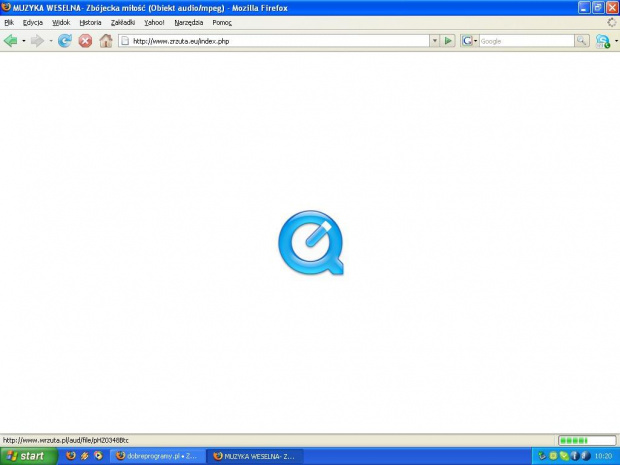Go to the Home page icon
Screen dimensions: 620x465
(x=106, y=41)
